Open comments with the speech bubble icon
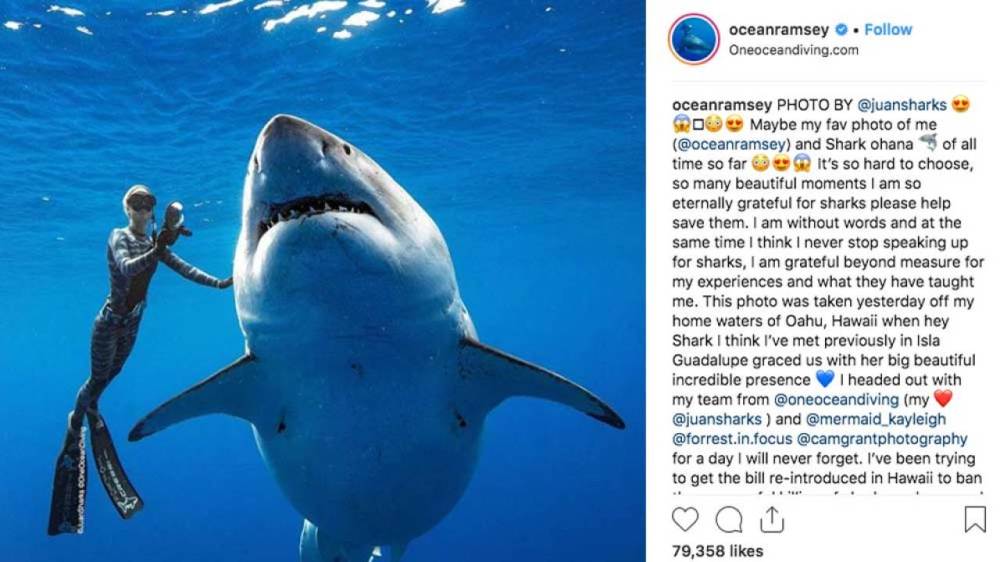 (730, 519)
